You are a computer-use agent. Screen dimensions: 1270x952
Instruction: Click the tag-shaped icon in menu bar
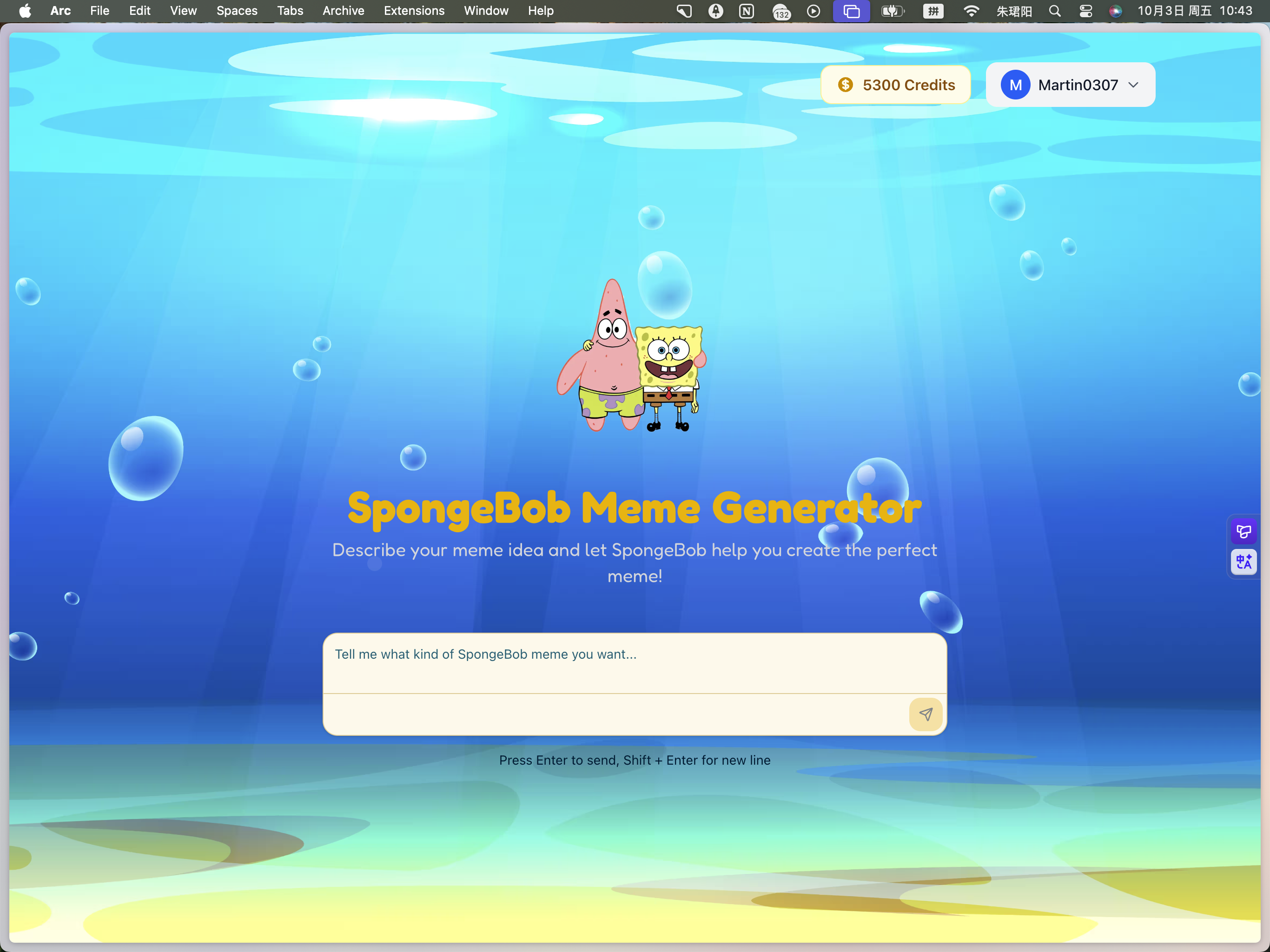tap(684, 11)
